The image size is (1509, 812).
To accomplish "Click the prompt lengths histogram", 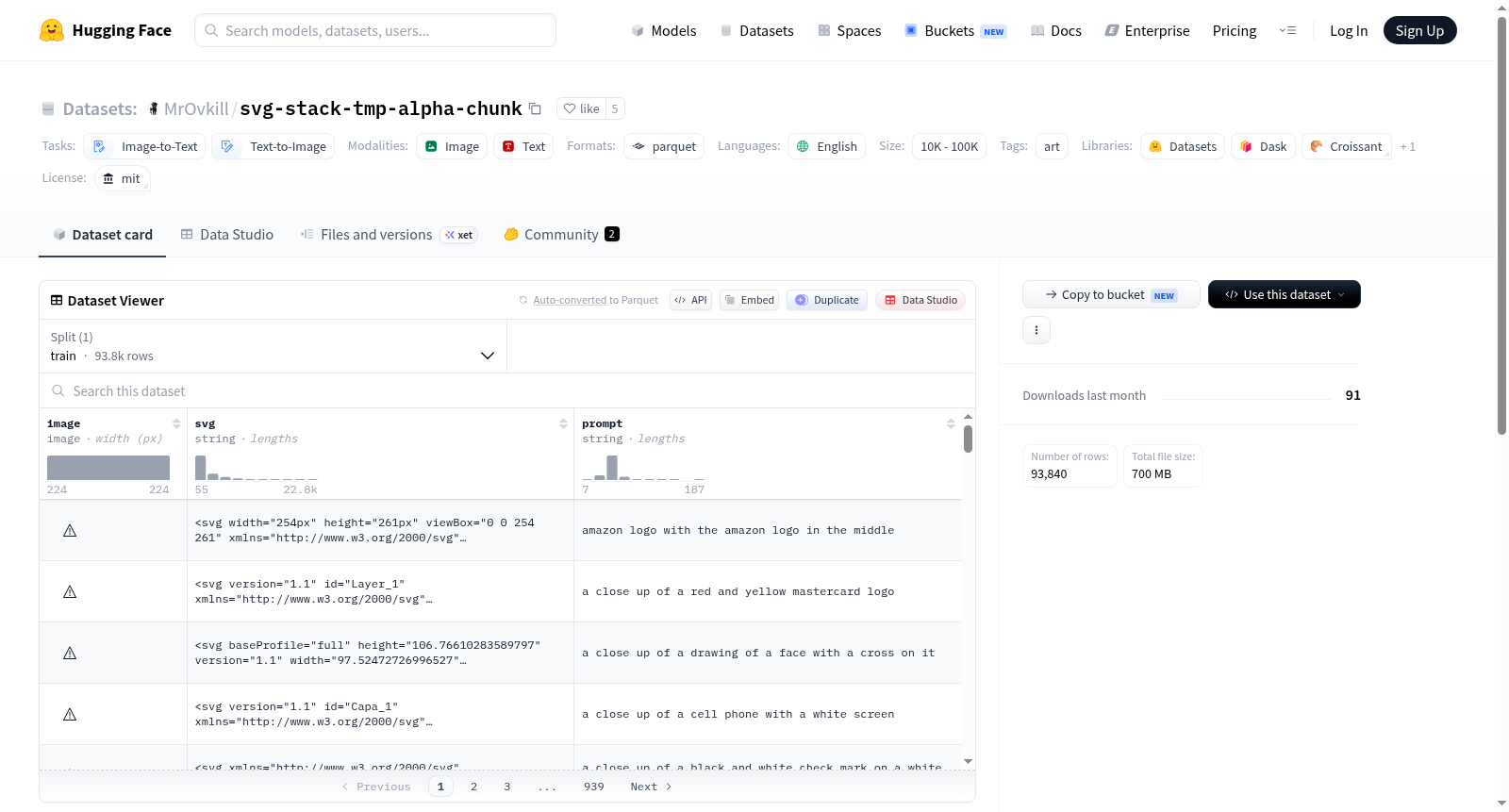I will pyautogui.click(x=643, y=468).
